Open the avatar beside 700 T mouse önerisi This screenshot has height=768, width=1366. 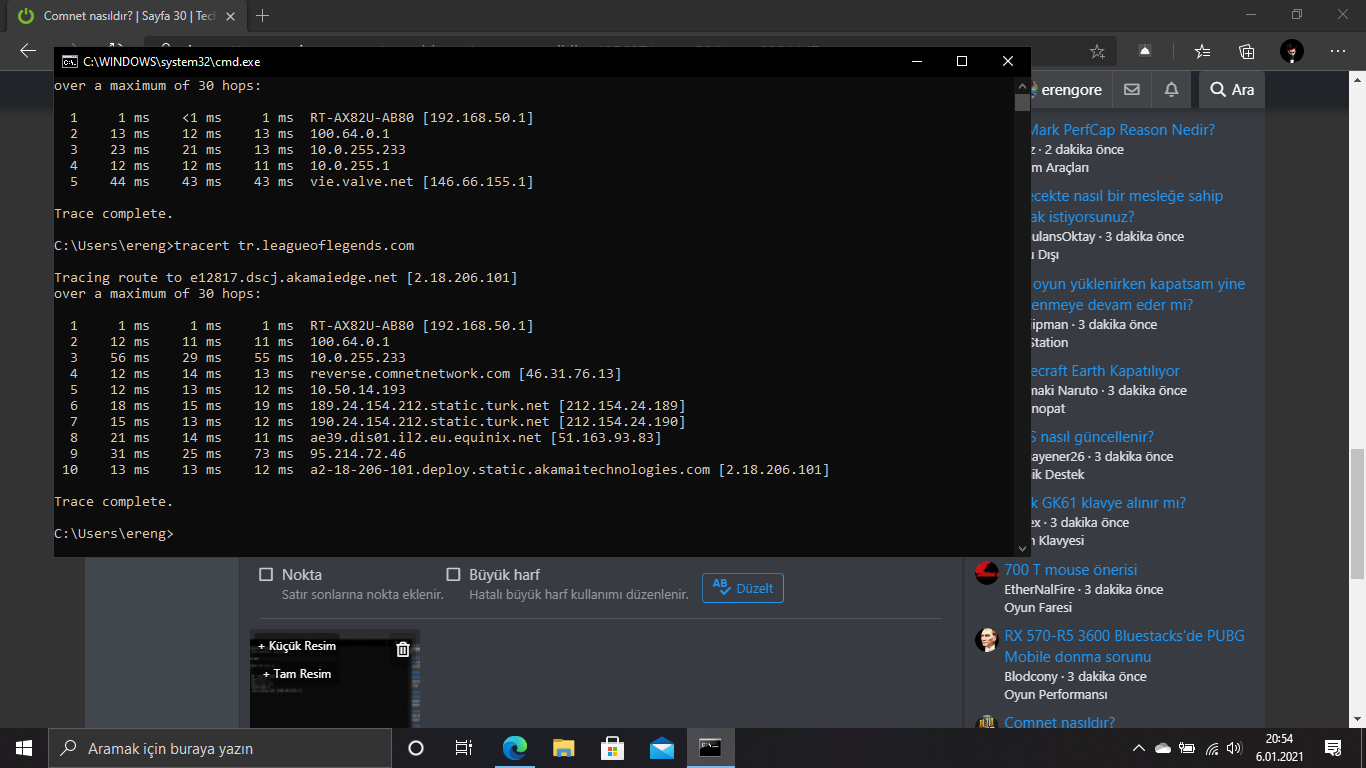pyautogui.click(x=987, y=573)
